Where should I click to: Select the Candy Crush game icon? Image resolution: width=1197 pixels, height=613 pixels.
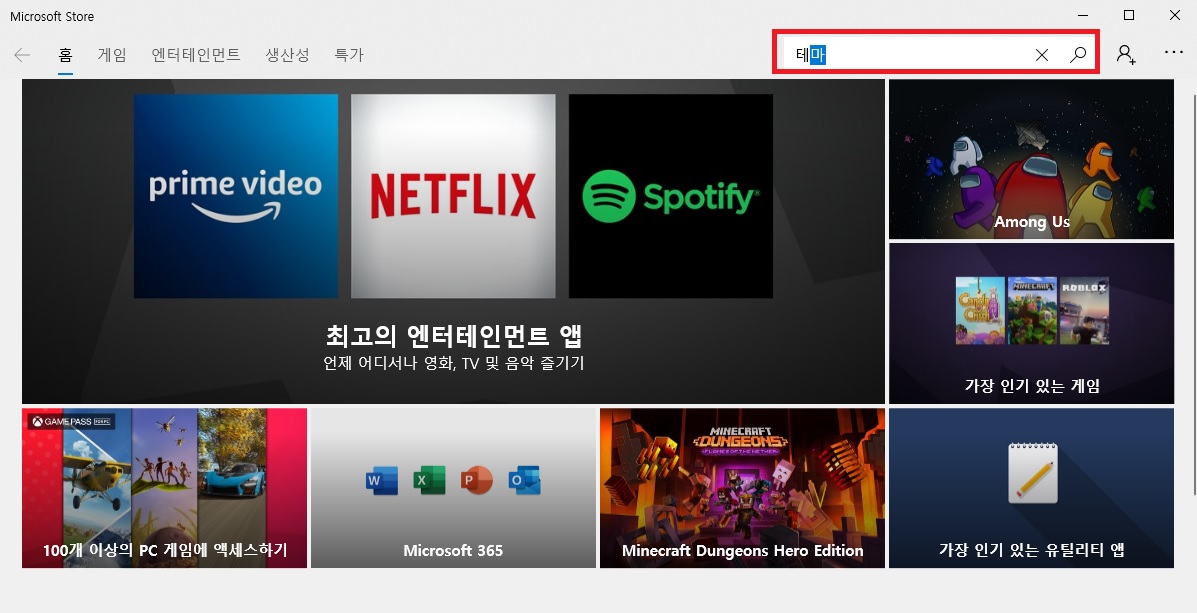980,311
